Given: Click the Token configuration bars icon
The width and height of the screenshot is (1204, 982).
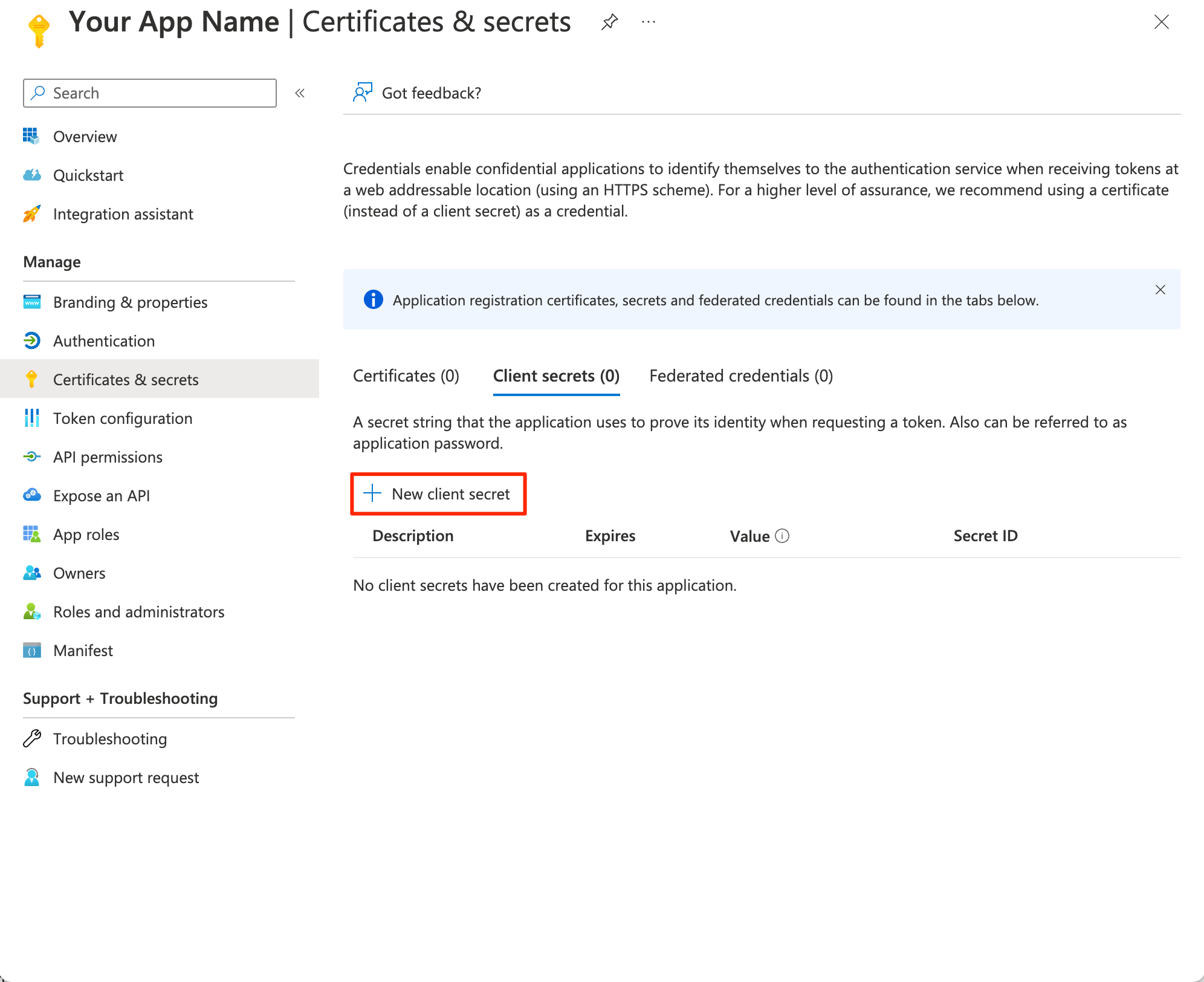Looking at the screenshot, I should point(31,418).
